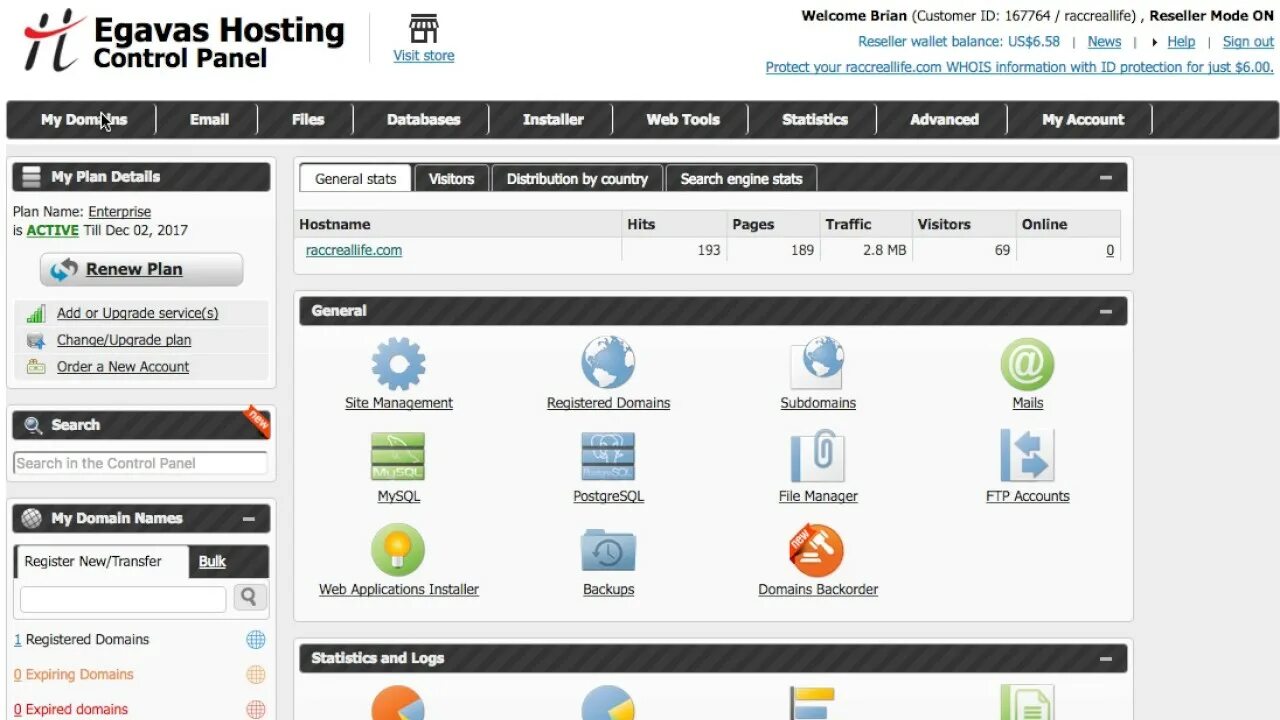Click the Visitors value 69
This screenshot has width=1280, height=720.
click(x=1002, y=251)
